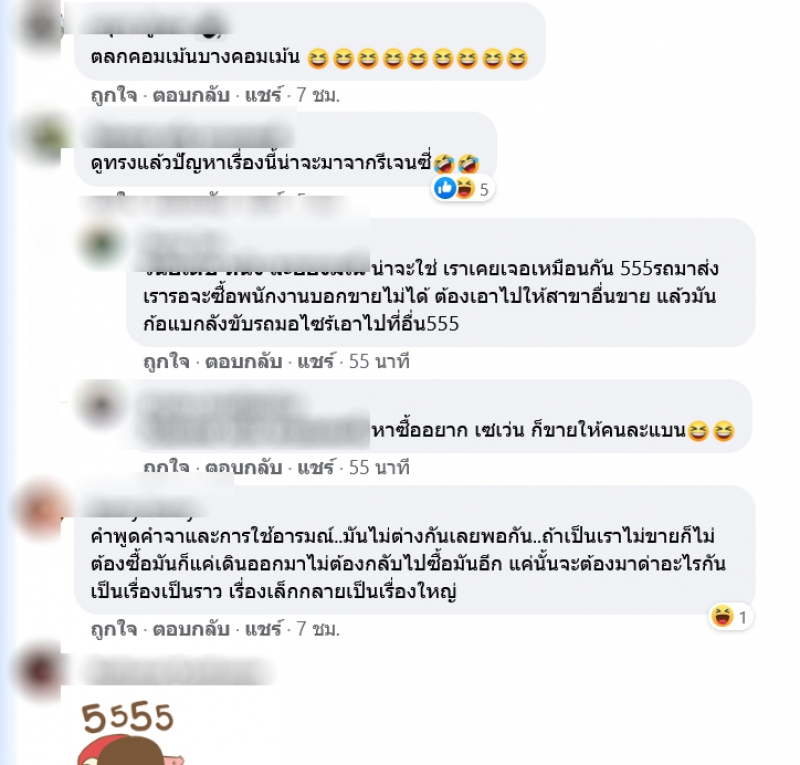Click the laughing emoji beside the thumbs-up icon
This screenshot has height=765, width=800.
click(x=465, y=189)
